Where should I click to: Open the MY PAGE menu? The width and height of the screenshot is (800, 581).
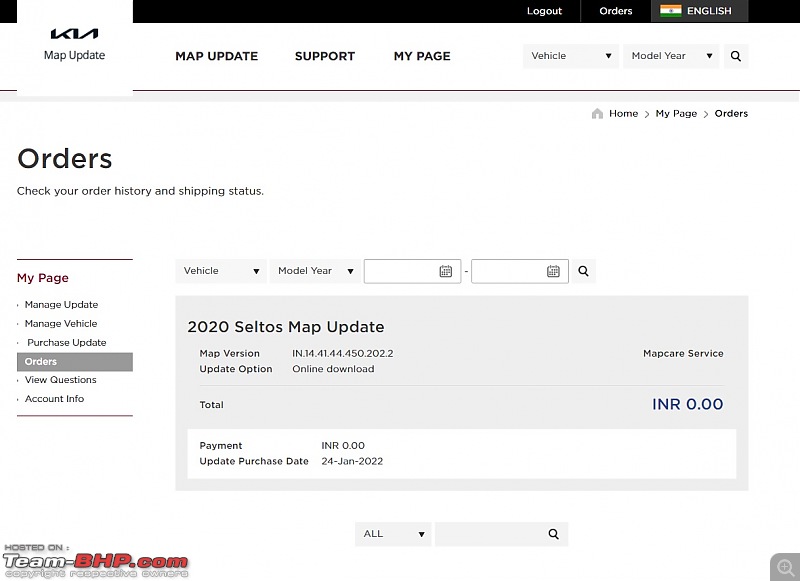[422, 56]
